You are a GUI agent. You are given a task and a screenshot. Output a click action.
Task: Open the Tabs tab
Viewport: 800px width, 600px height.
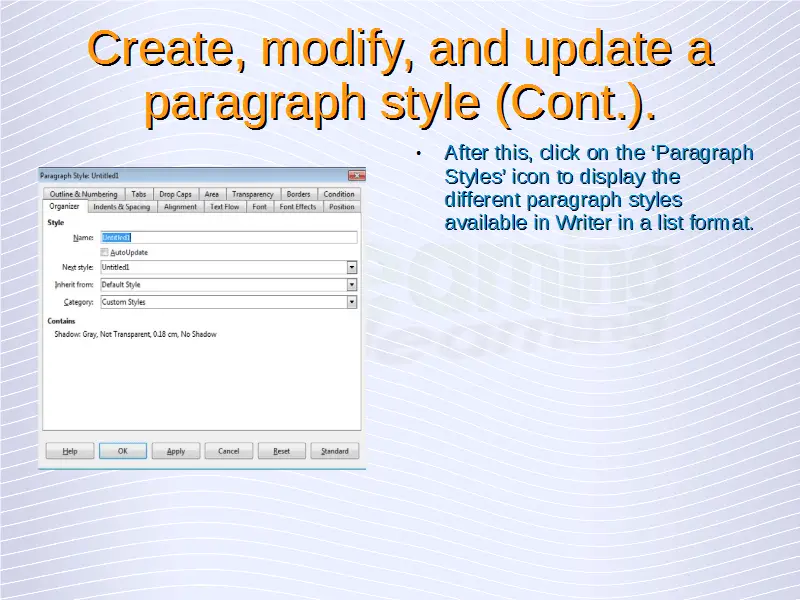(x=138, y=194)
